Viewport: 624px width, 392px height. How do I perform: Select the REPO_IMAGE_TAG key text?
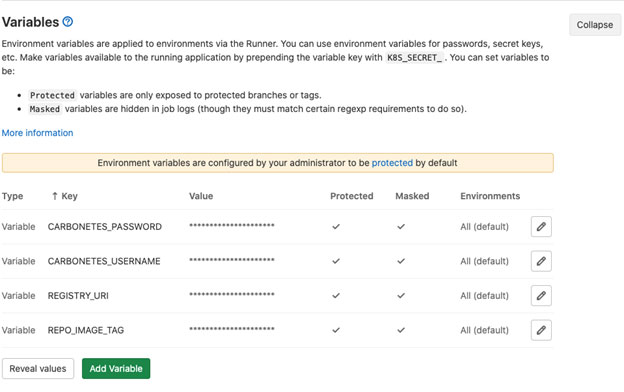point(86,330)
